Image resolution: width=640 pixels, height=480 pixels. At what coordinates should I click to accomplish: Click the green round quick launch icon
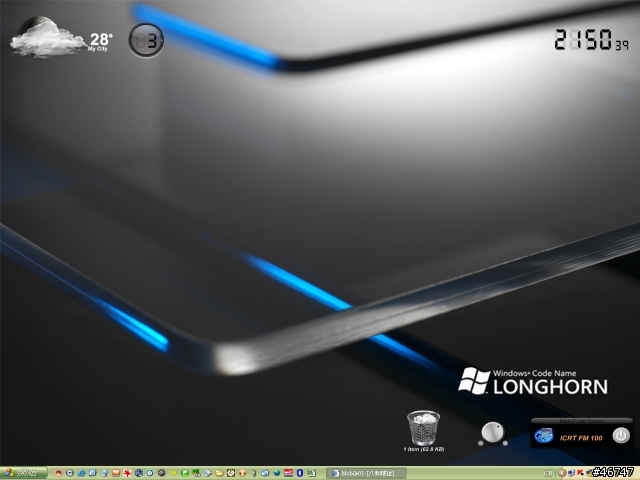185,473
